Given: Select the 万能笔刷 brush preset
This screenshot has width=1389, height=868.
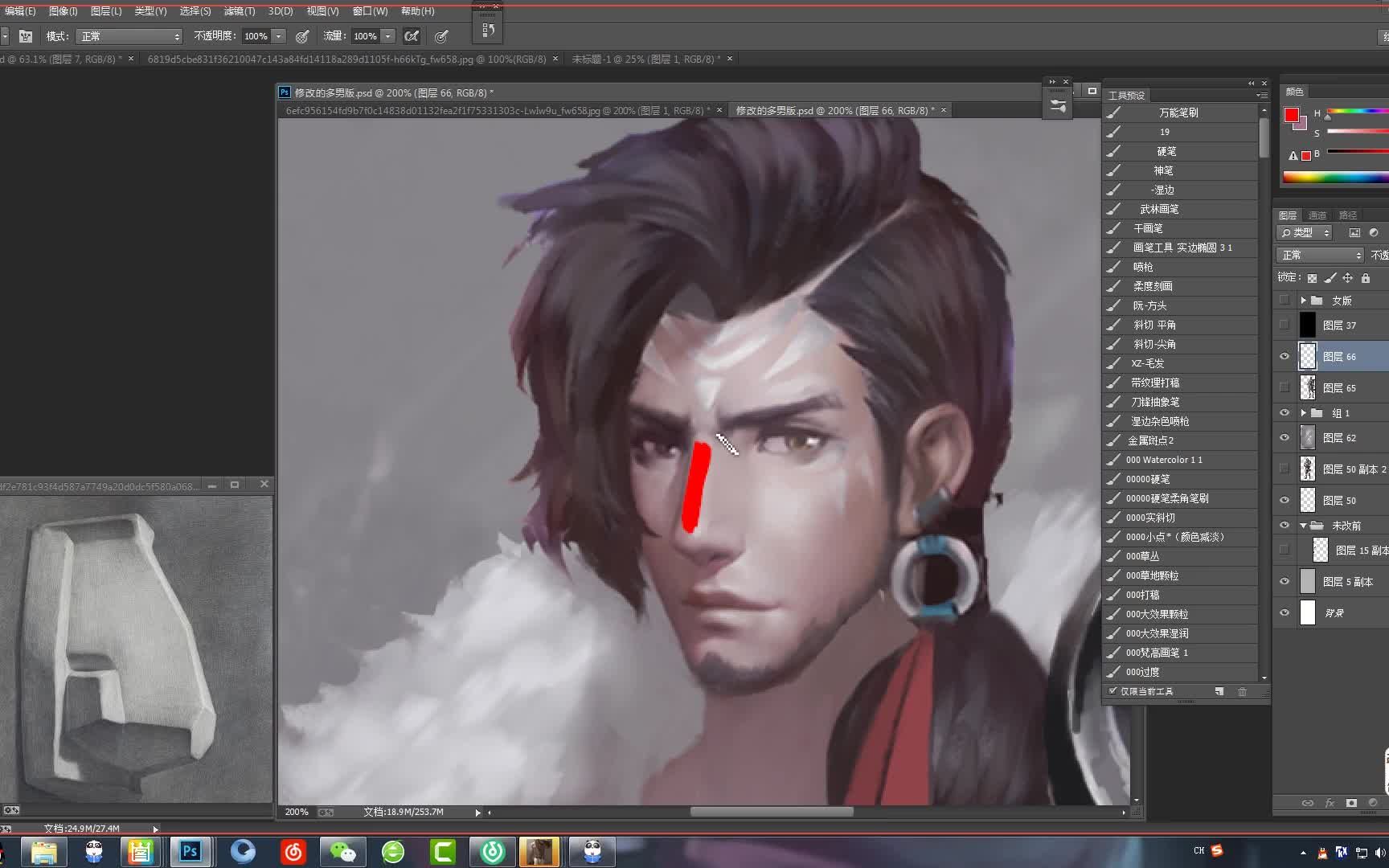Looking at the screenshot, I should click(x=1179, y=113).
